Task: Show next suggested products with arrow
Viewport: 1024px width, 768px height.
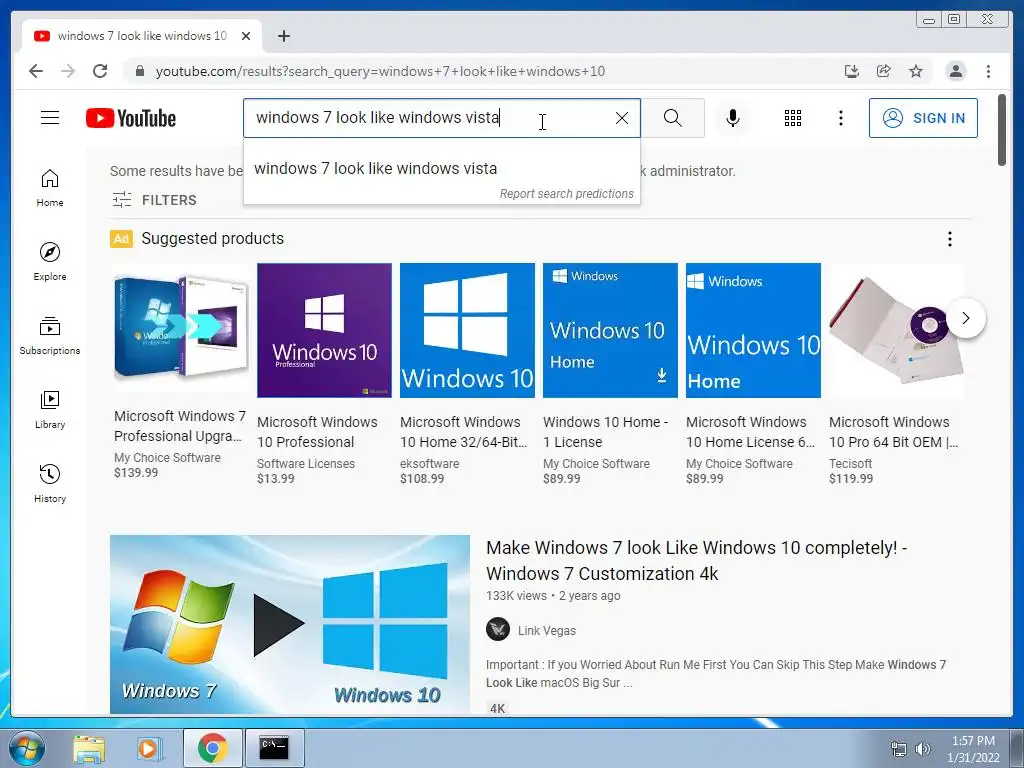Action: [x=966, y=319]
